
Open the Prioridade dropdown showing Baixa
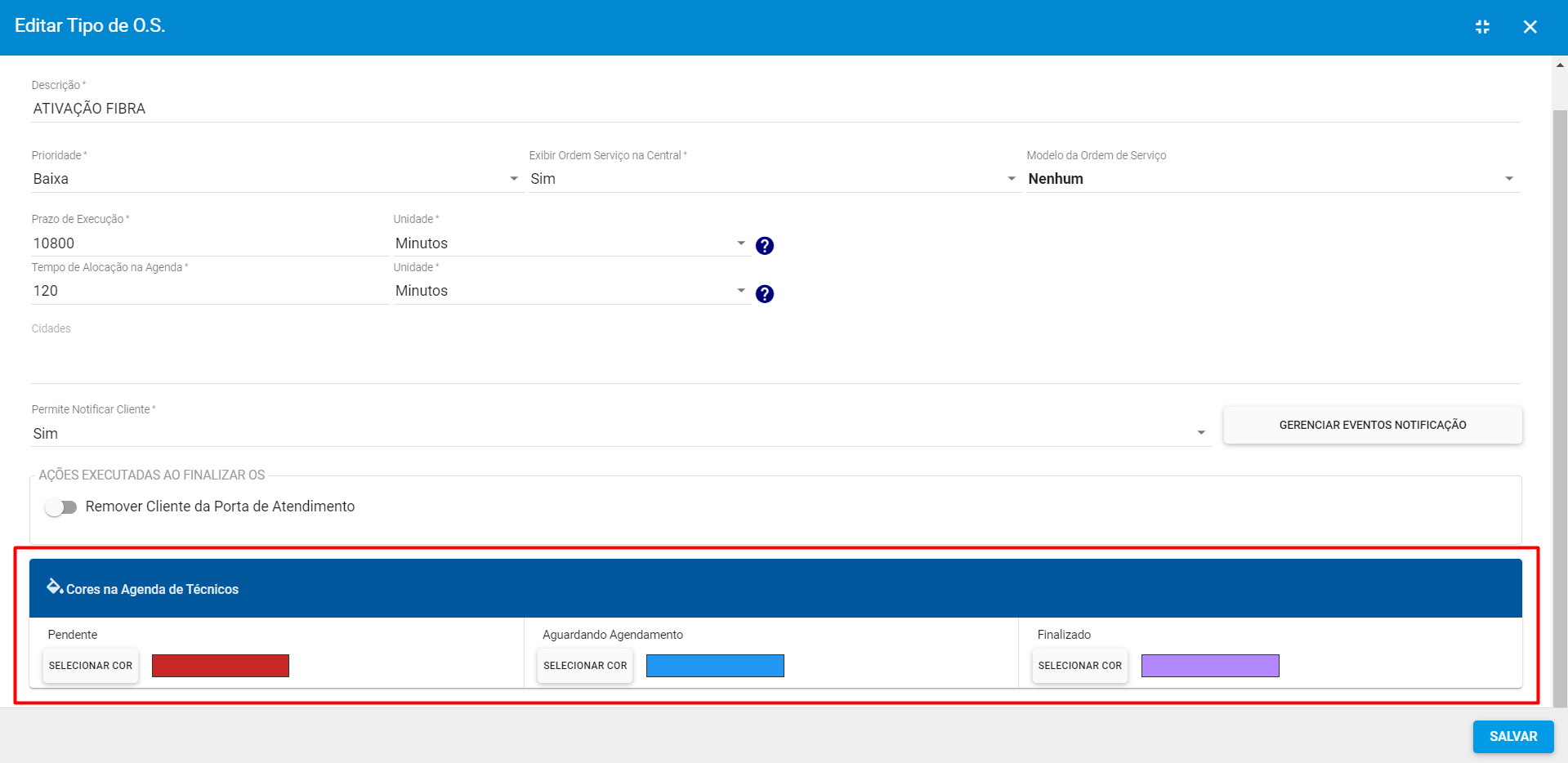(x=276, y=179)
